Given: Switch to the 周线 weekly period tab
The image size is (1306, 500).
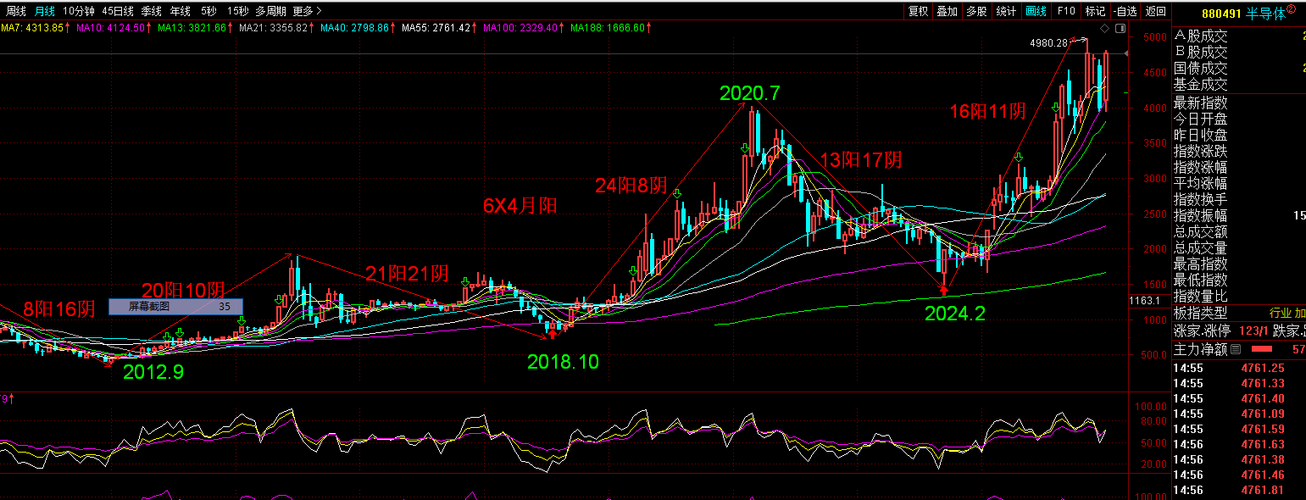Looking at the screenshot, I should pos(16,11).
